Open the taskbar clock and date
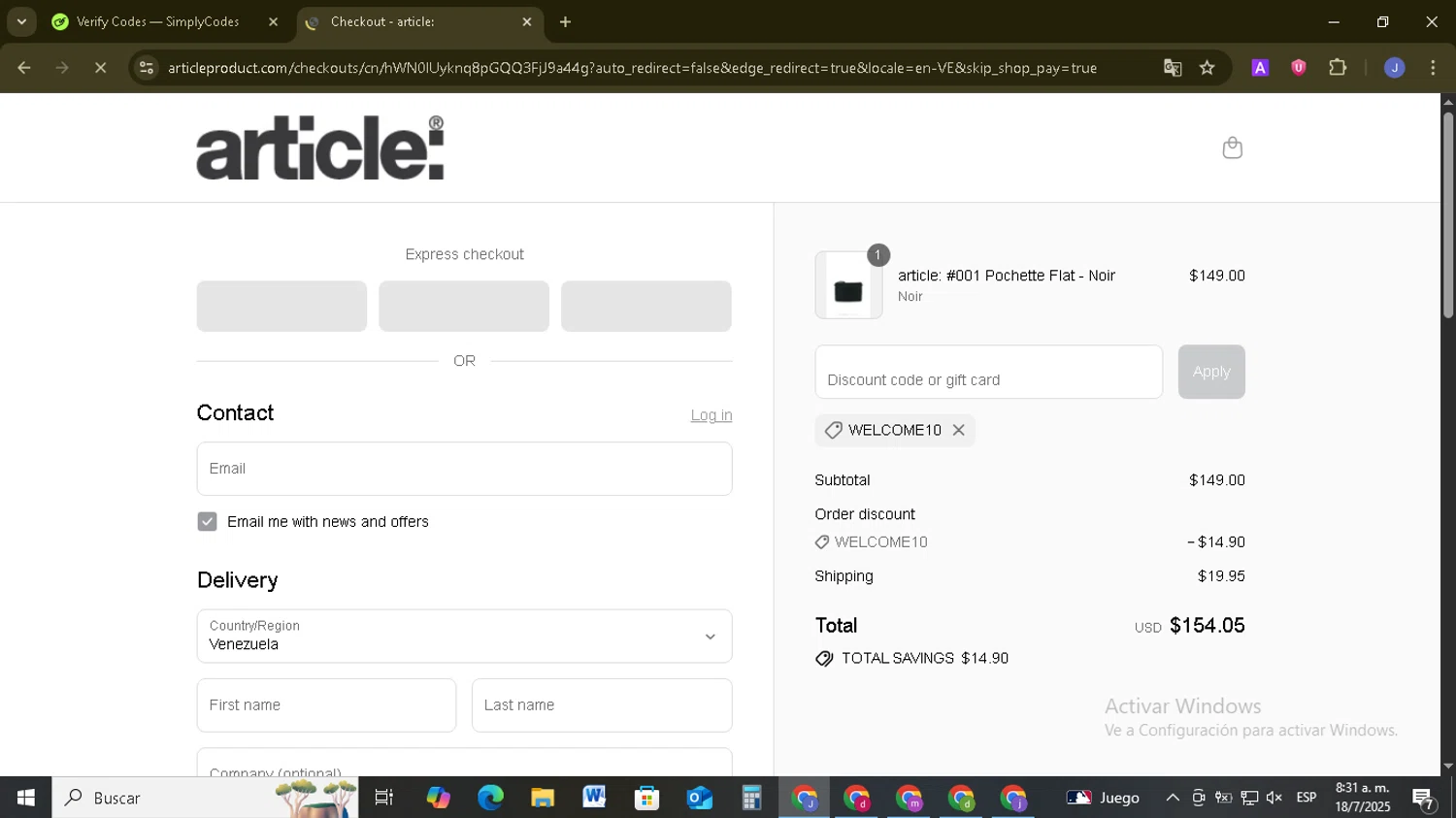 pyautogui.click(x=1362, y=798)
